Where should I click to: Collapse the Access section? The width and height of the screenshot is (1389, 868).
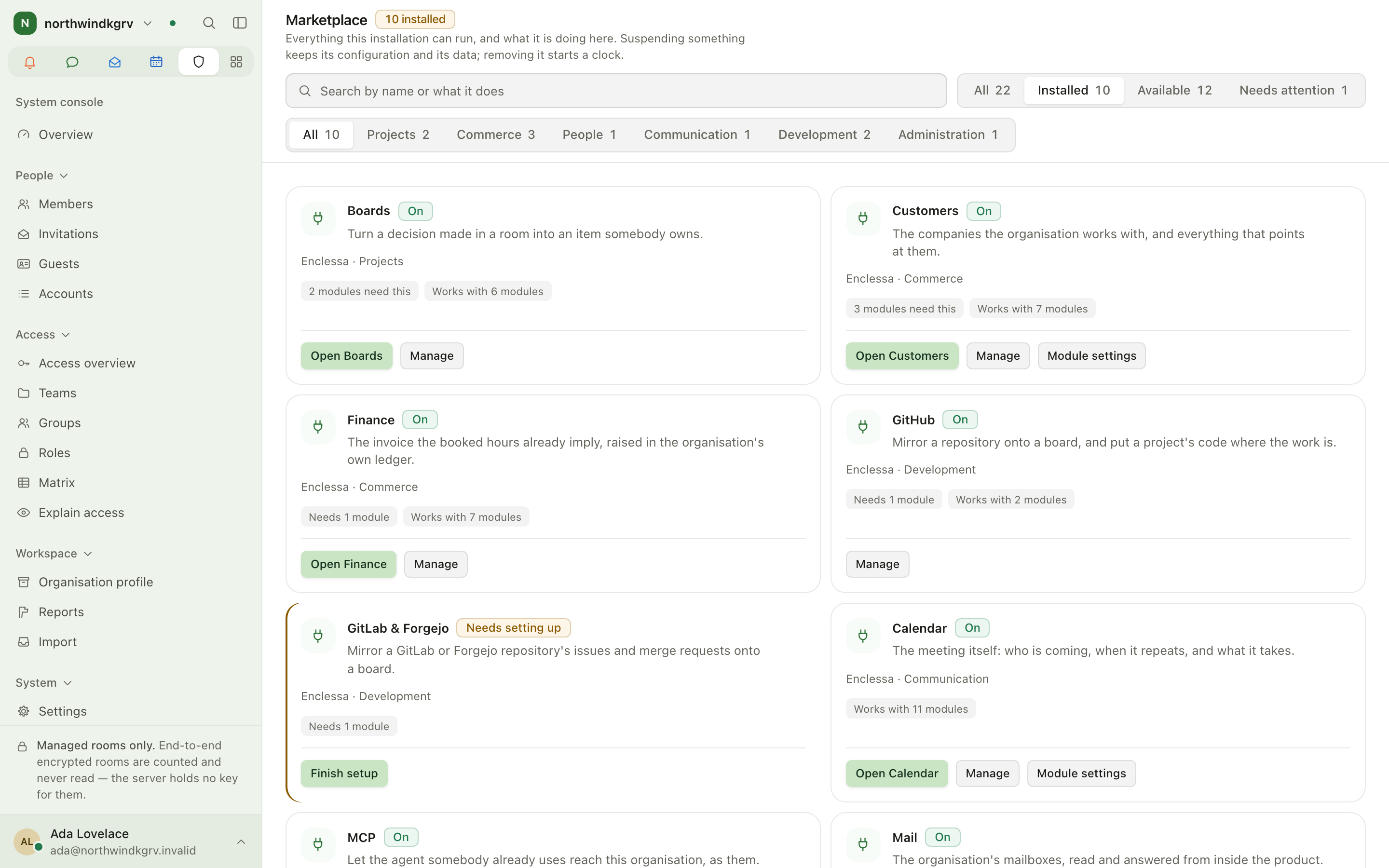click(x=43, y=334)
